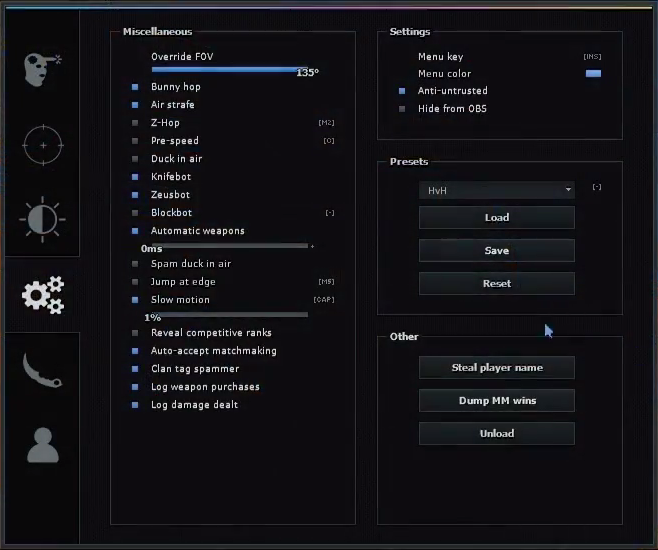Enable Spam duck in air checkbox

[135, 264]
